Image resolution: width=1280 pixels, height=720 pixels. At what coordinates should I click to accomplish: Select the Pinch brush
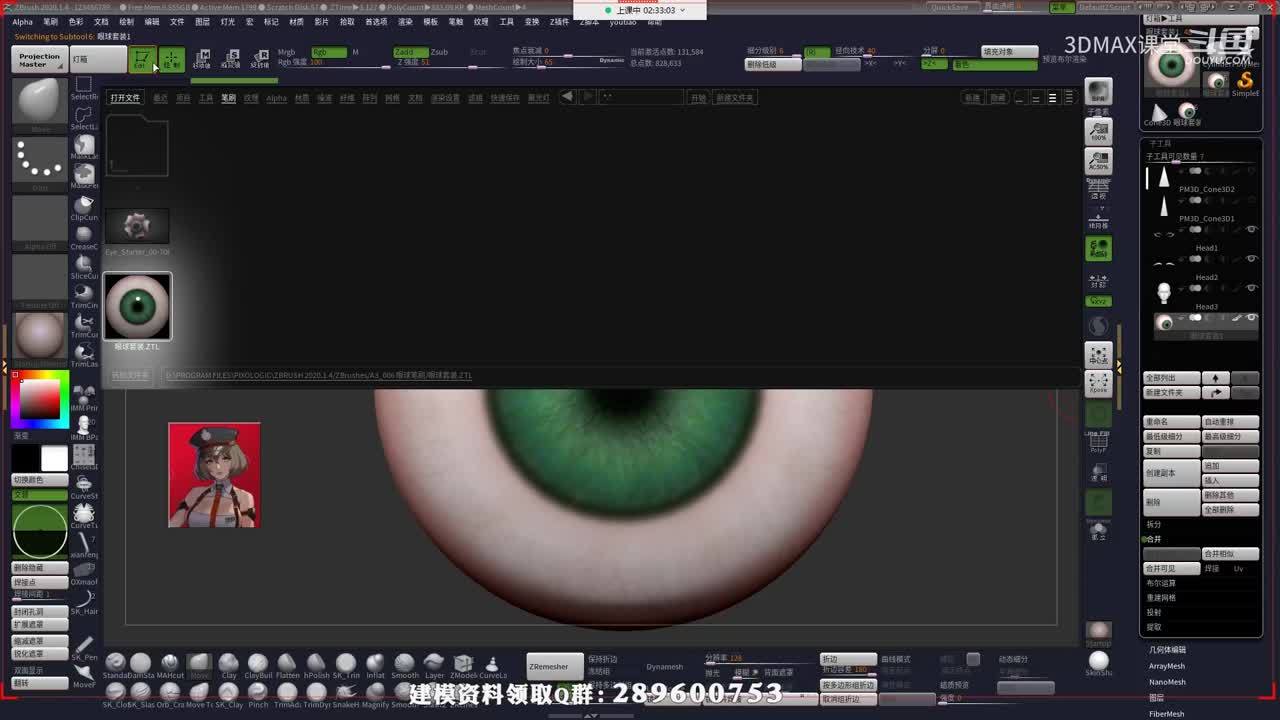click(258, 695)
